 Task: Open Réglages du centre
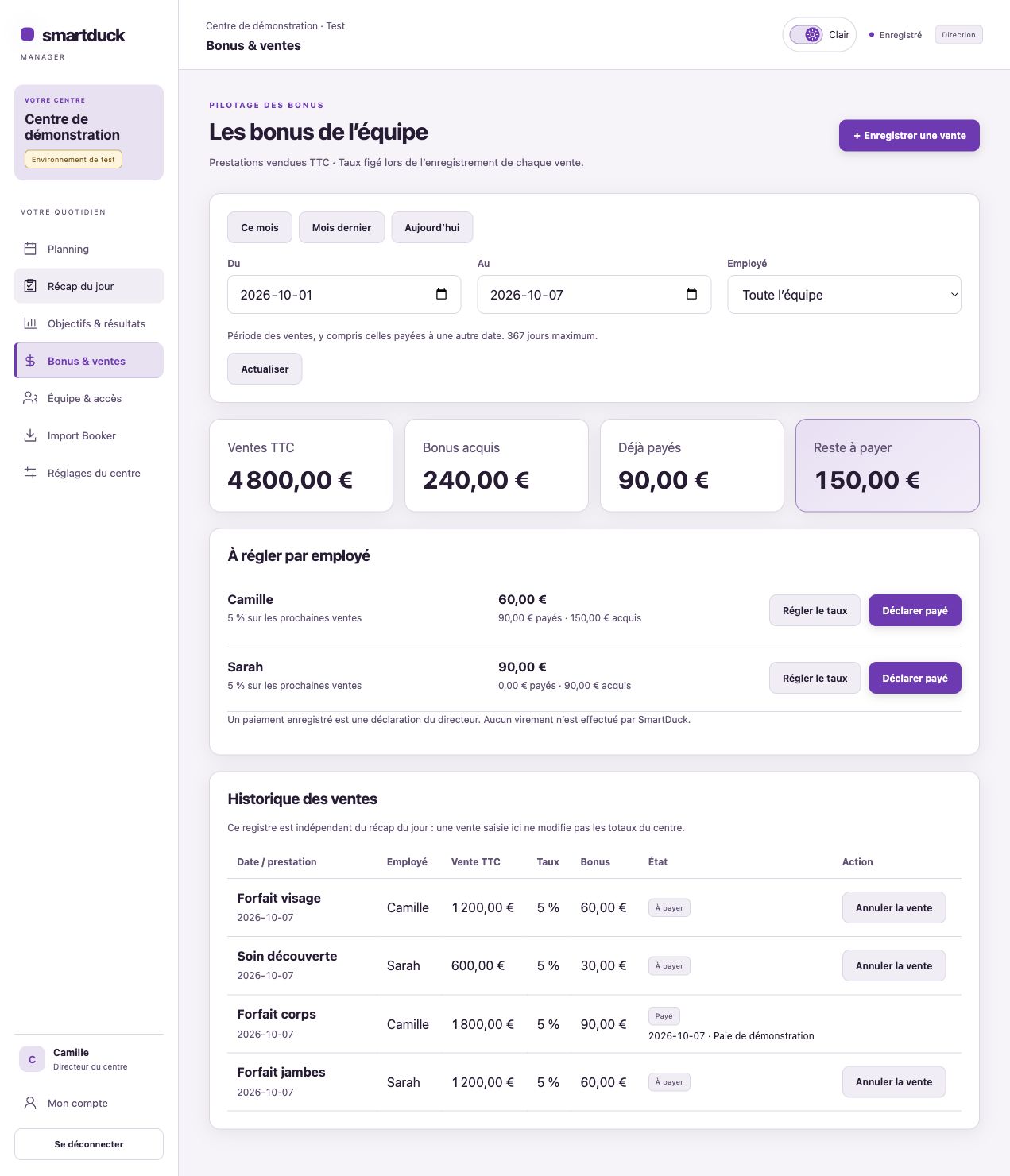[89, 473]
